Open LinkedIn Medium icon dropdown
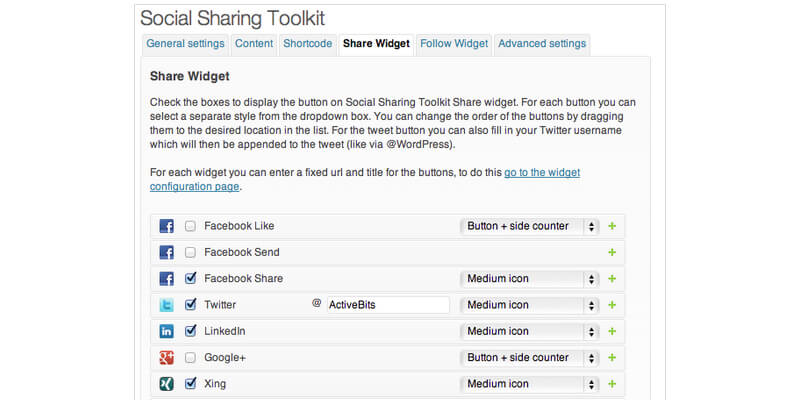 (530, 331)
